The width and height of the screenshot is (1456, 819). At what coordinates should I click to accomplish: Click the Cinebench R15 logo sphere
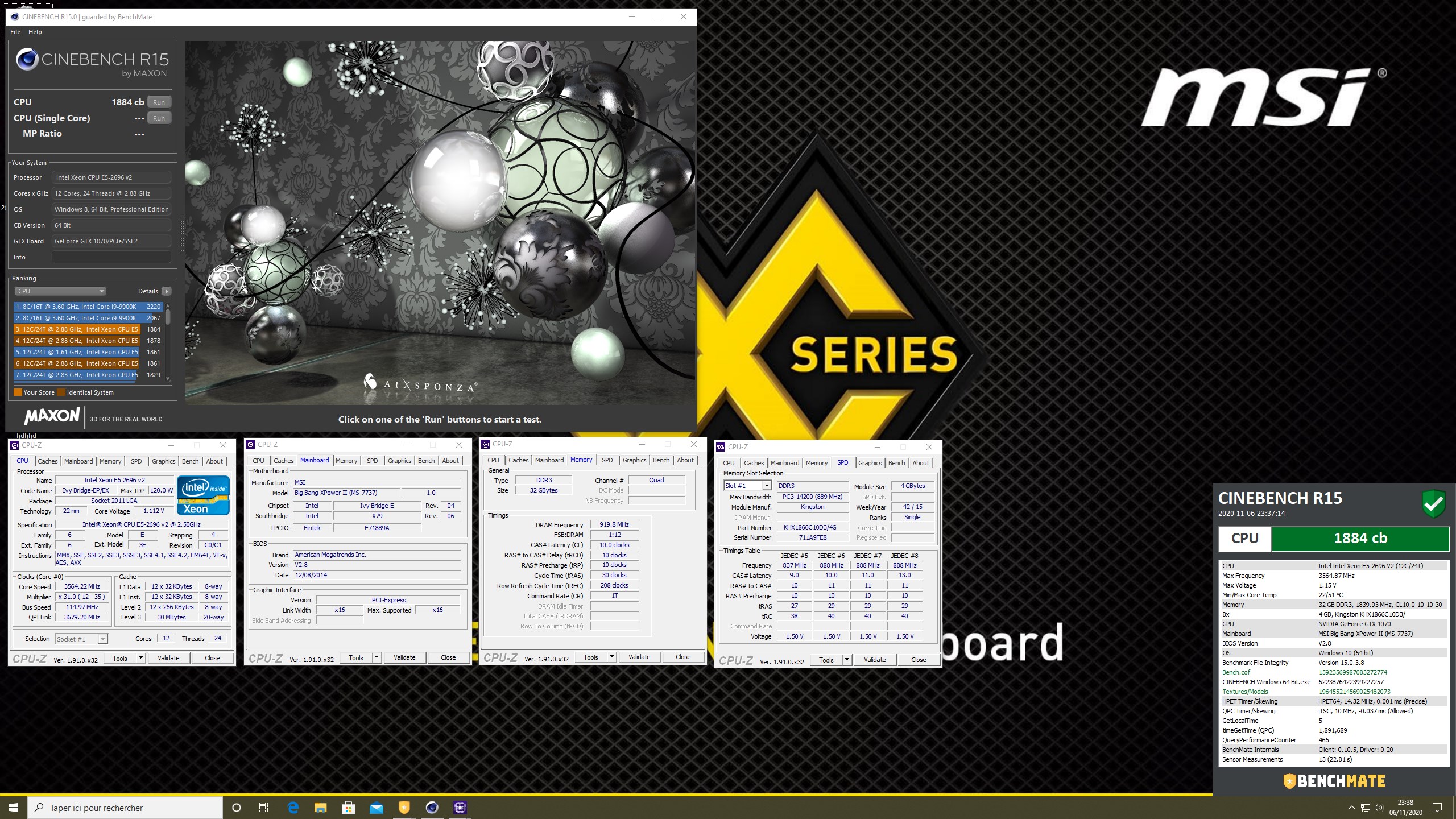pyautogui.click(x=27, y=59)
